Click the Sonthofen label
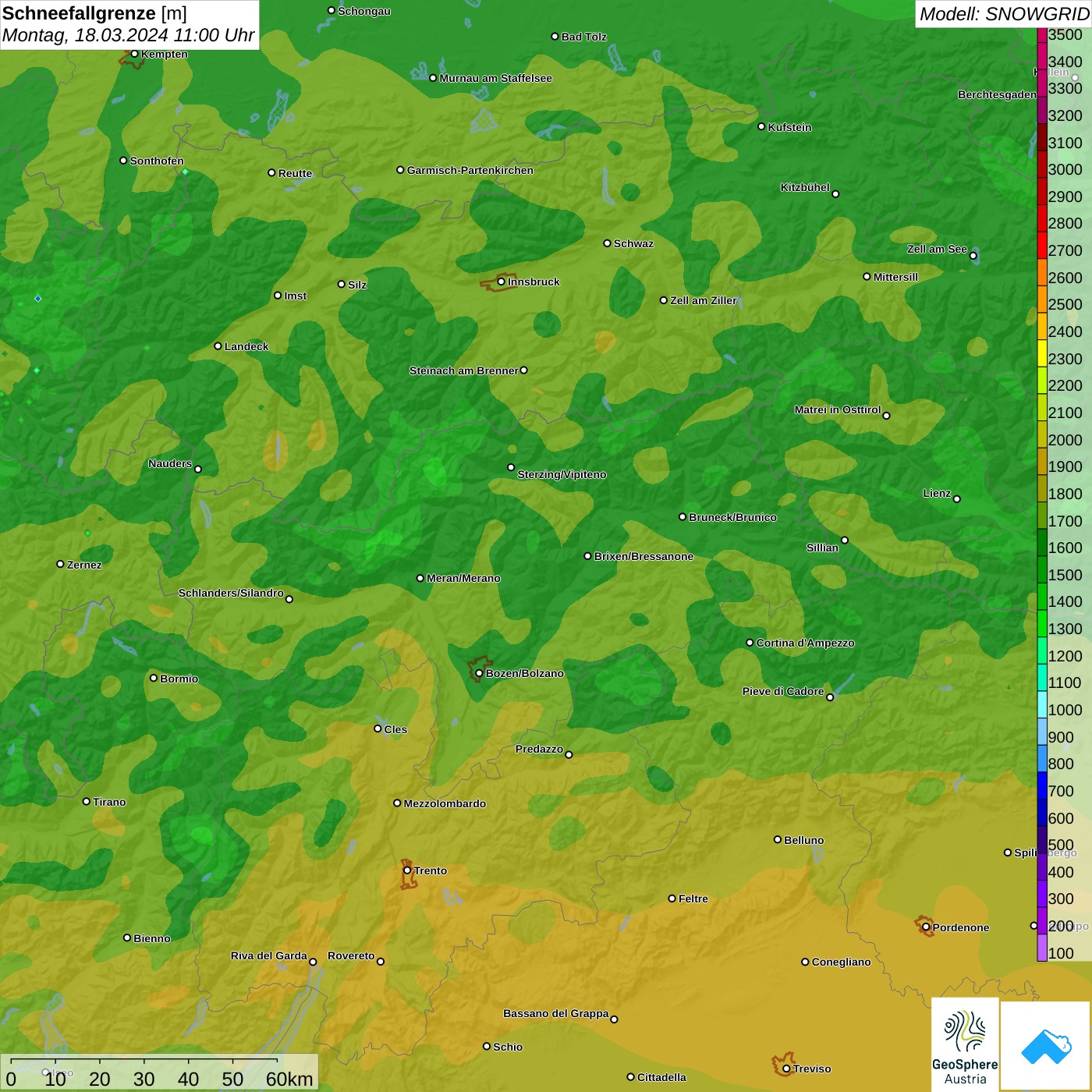The width and height of the screenshot is (1092, 1092). pos(157,161)
